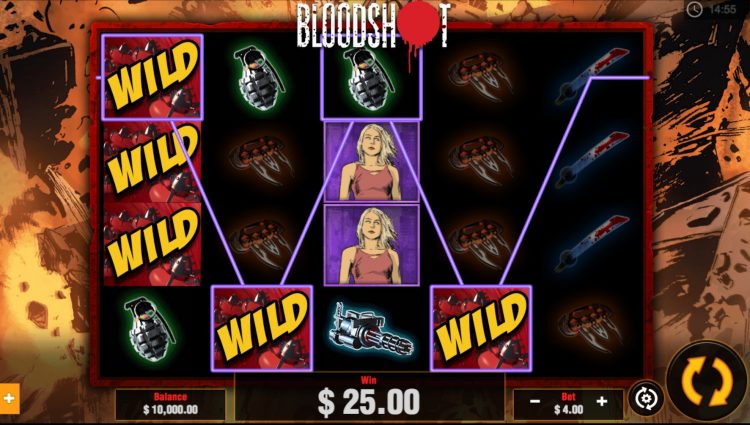The height and width of the screenshot is (425, 750).
Task: Open the autoplay settings icon
Action: [x=646, y=398]
